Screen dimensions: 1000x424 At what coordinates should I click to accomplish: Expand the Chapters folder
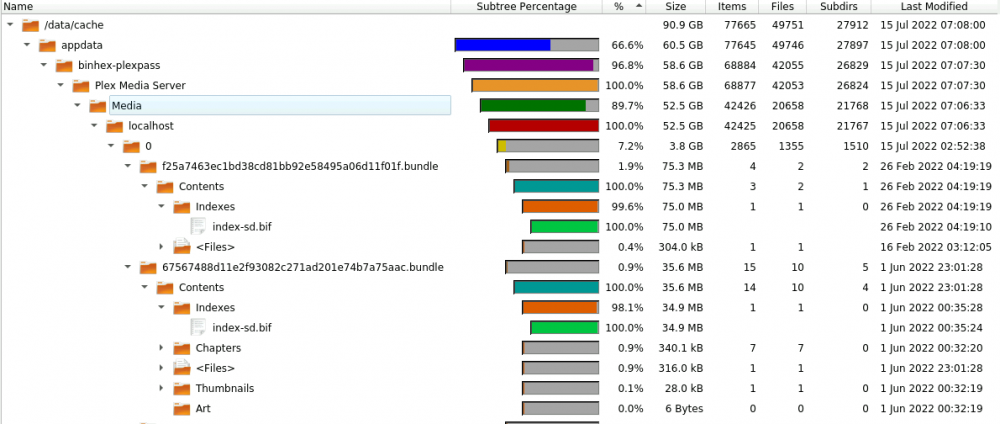tap(161, 348)
